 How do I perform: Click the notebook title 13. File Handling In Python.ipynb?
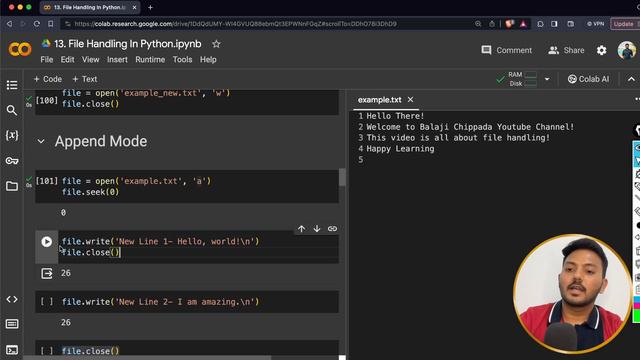click(128, 44)
